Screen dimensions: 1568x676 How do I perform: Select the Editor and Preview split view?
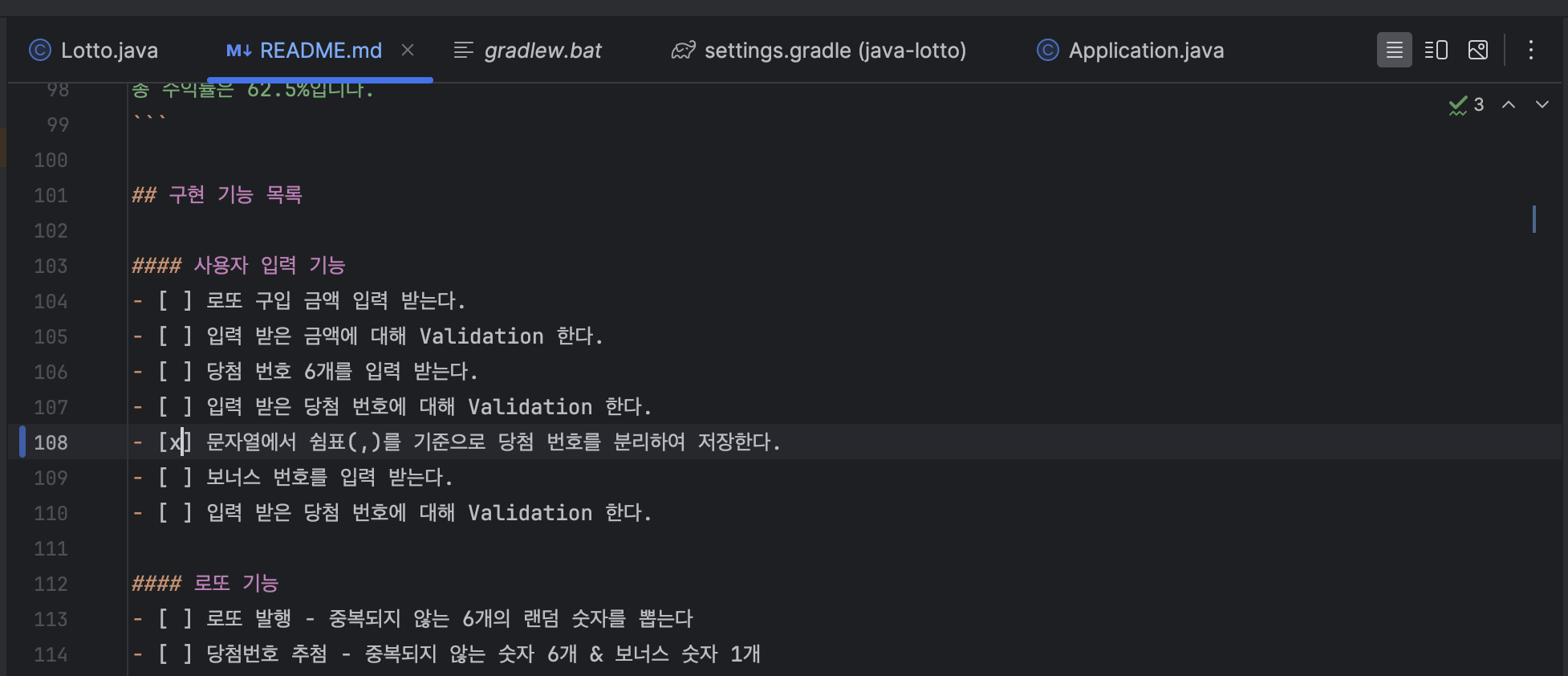[x=1436, y=50]
